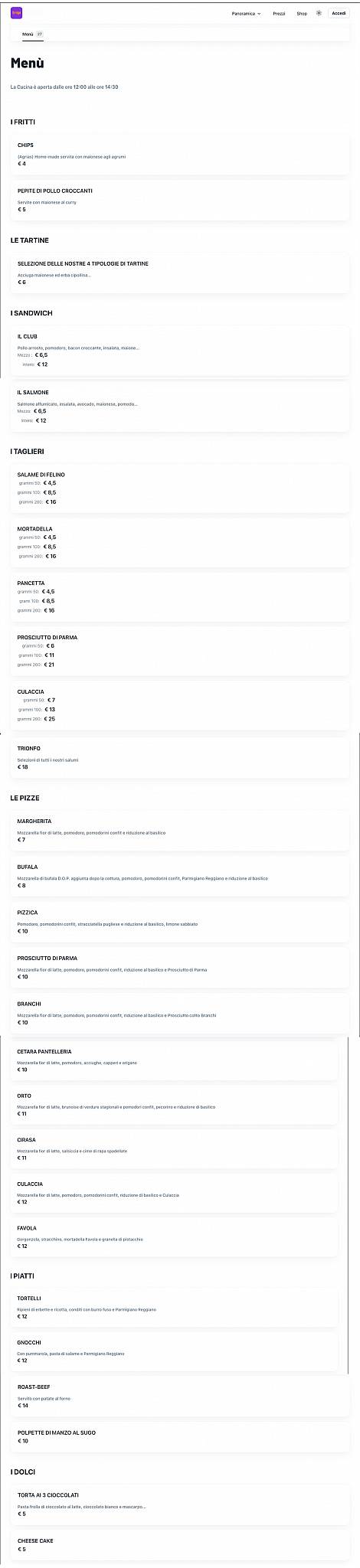Select the SALAME DI FELINO tagliere
The image size is (360, 1568).
[x=180, y=488]
